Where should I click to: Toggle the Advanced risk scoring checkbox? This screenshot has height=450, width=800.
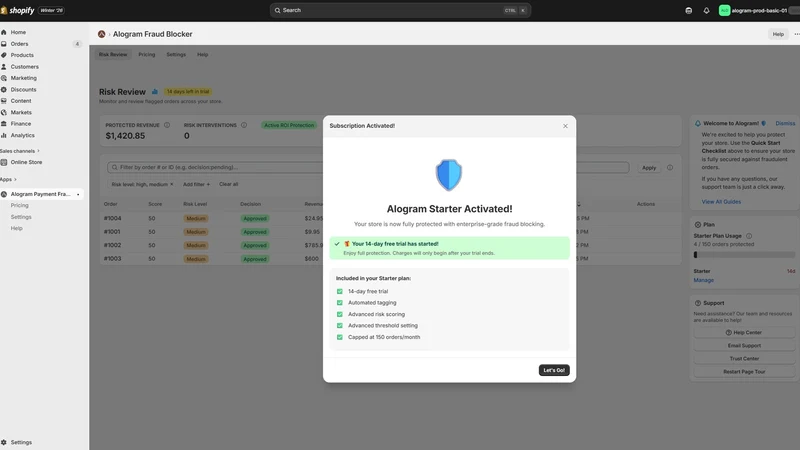(x=340, y=314)
